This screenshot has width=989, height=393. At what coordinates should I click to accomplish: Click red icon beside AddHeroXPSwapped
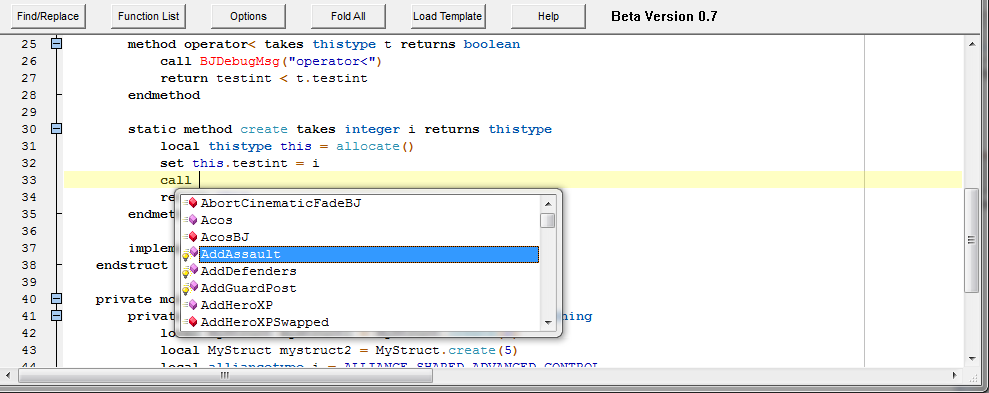pyautogui.click(x=191, y=322)
